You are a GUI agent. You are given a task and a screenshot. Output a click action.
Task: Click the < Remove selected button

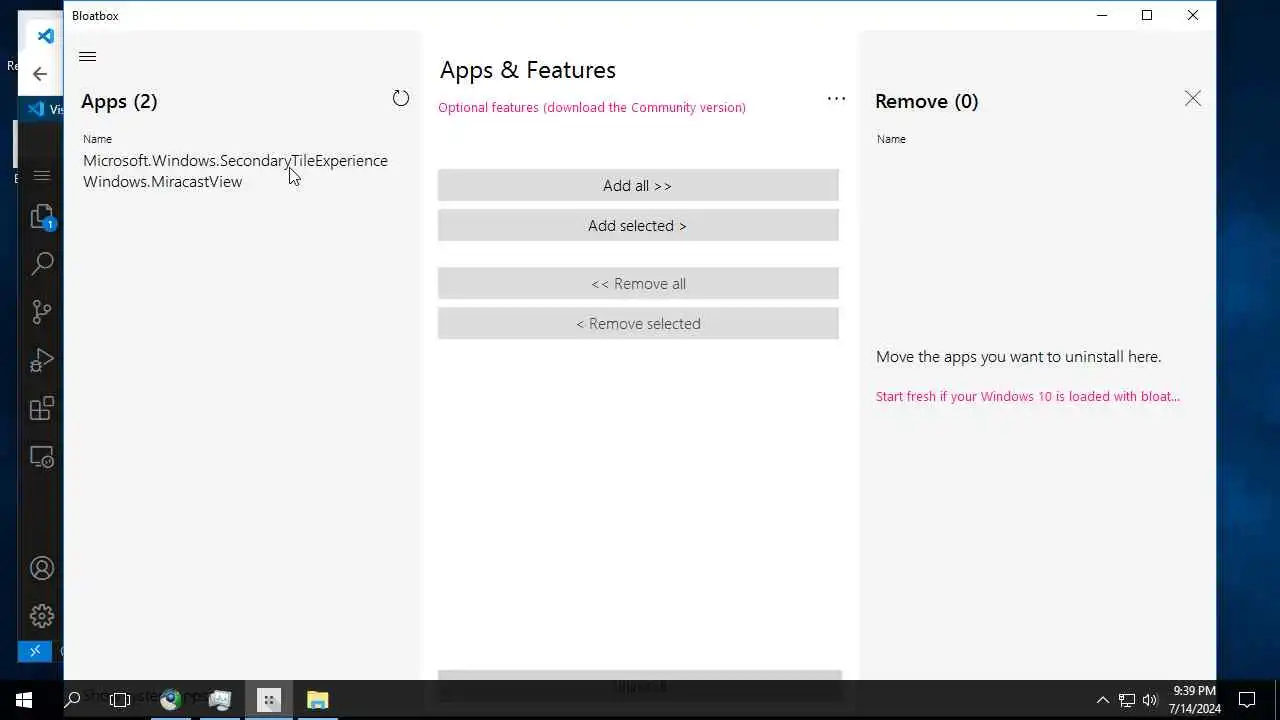click(x=638, y=323)
